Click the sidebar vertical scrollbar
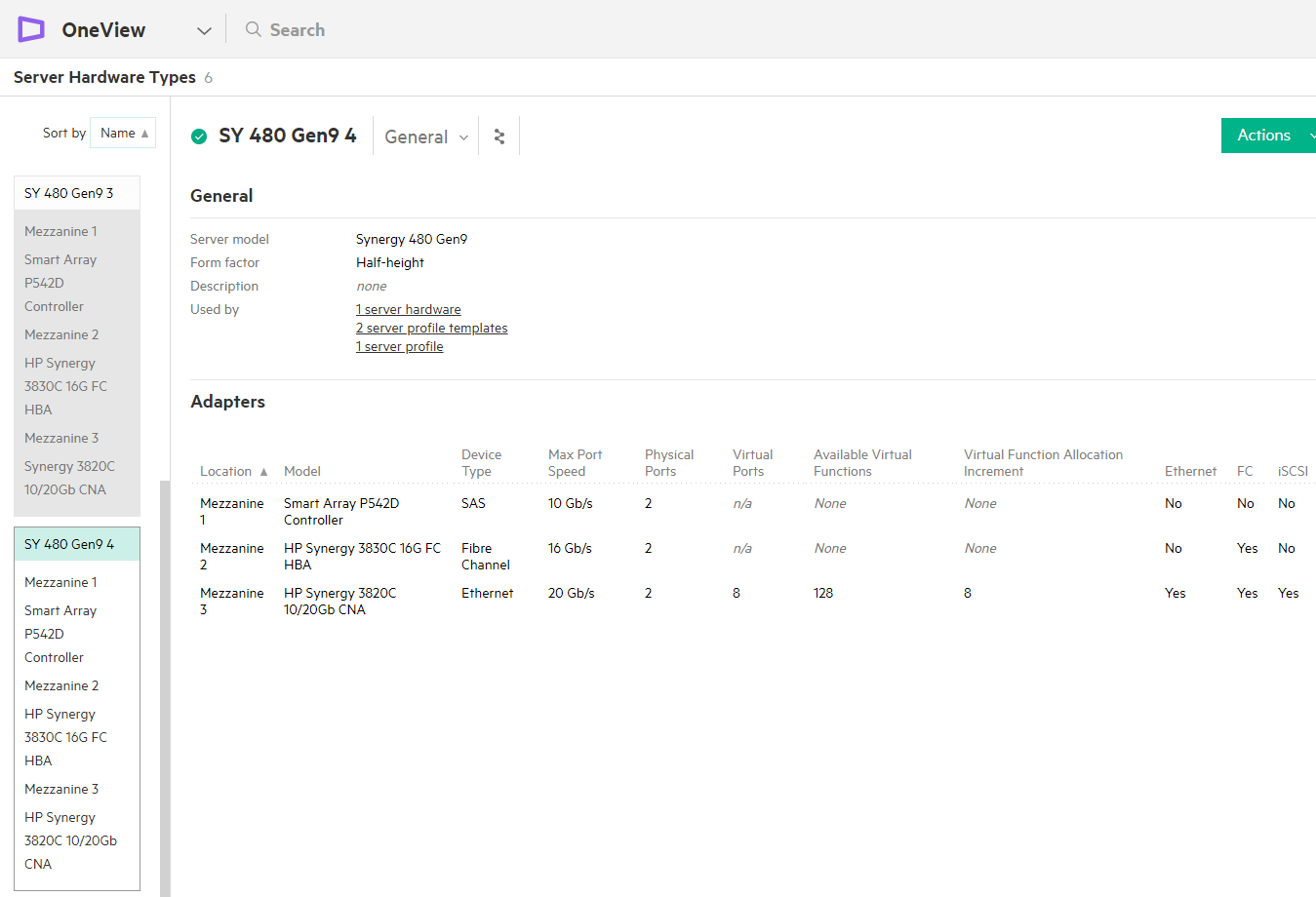This screenshot has width=1316, height=897. tap(165, 688)
